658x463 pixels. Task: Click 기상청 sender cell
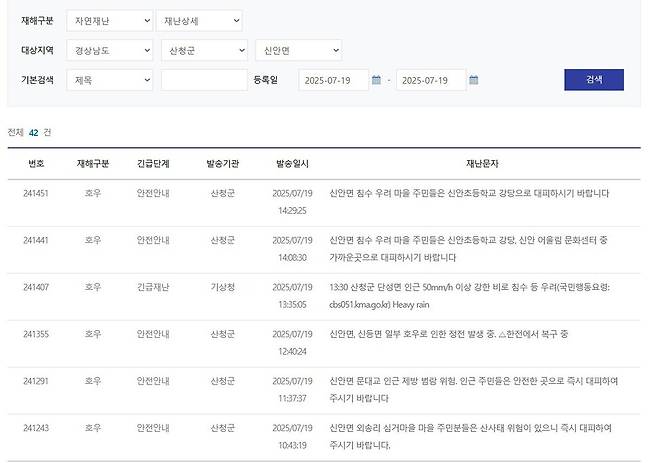click(x=222, y=288)
